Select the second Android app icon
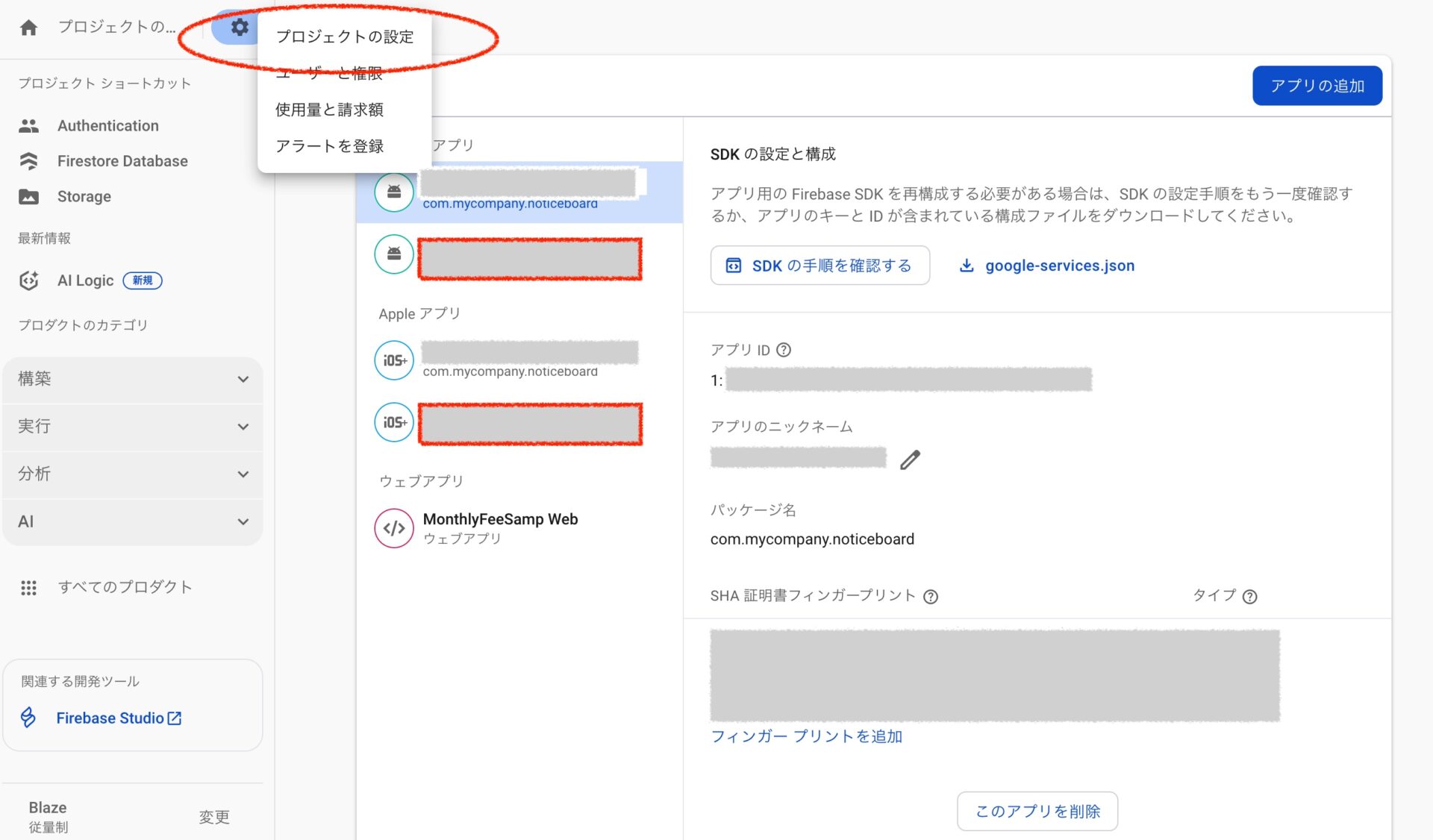Viewport: 1433px width, 840px height. [x=394, y=254]
